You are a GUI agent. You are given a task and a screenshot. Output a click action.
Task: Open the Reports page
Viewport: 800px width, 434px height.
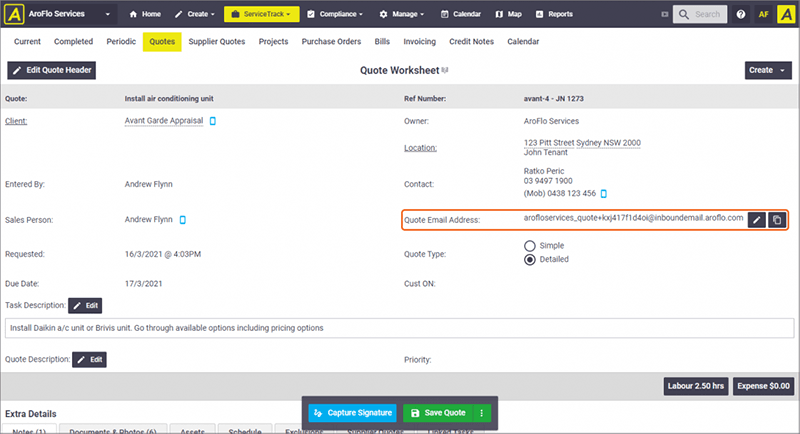554,14
